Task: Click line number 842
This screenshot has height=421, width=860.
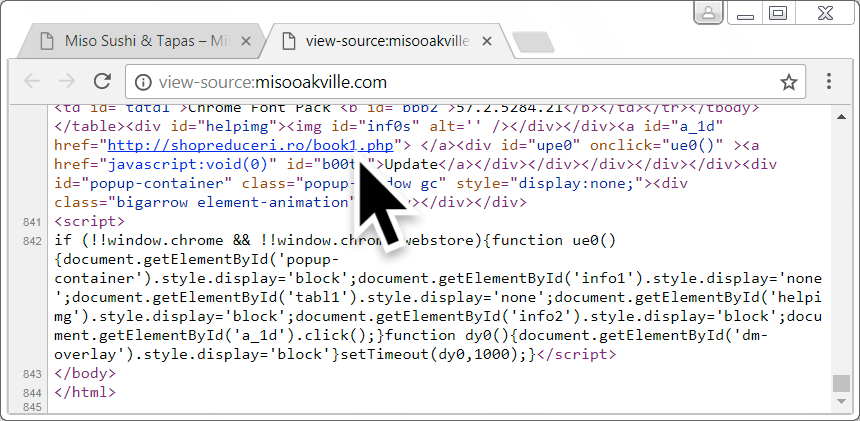Action: click(32, 241)
